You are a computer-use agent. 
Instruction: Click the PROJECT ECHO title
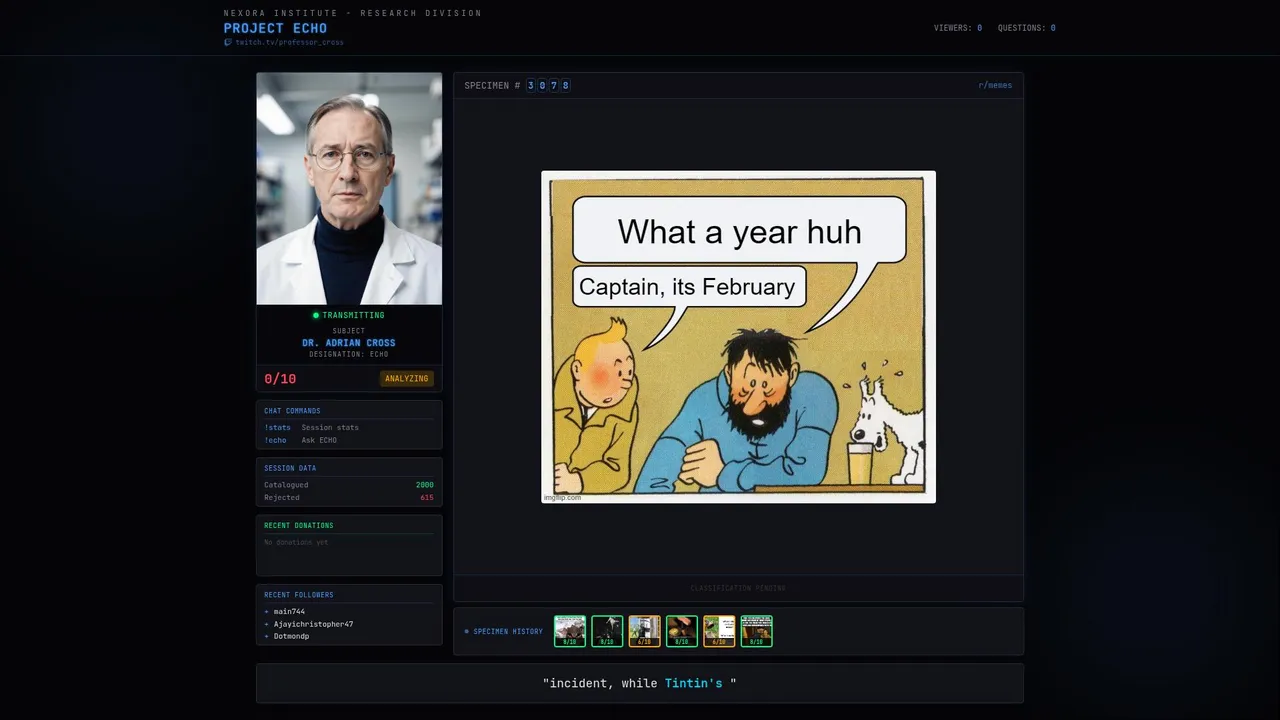pyautogui.click(x=275, y=28)
